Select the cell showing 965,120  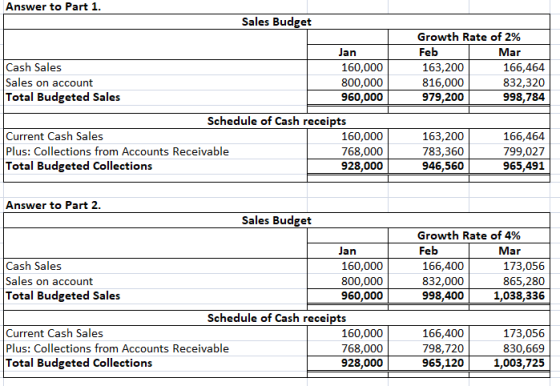429,363
